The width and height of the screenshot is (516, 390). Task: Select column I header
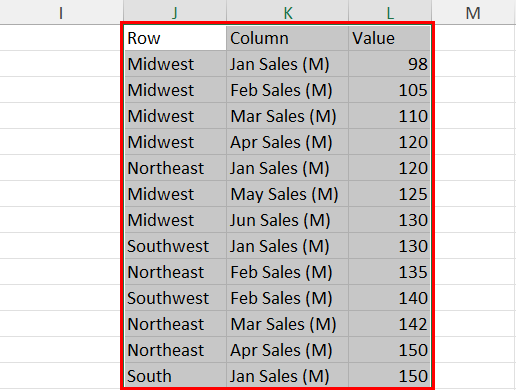(x=61, y=12)
